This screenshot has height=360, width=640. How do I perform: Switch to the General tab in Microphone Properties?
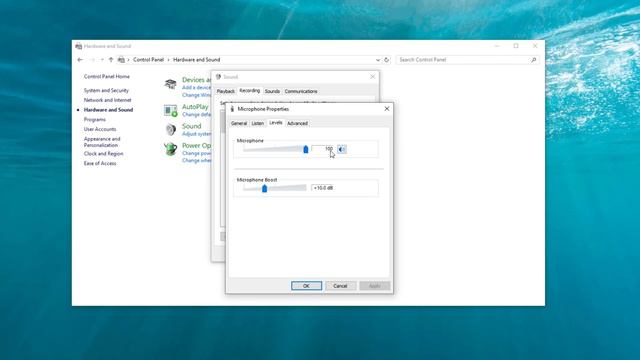tap(239, 123)
